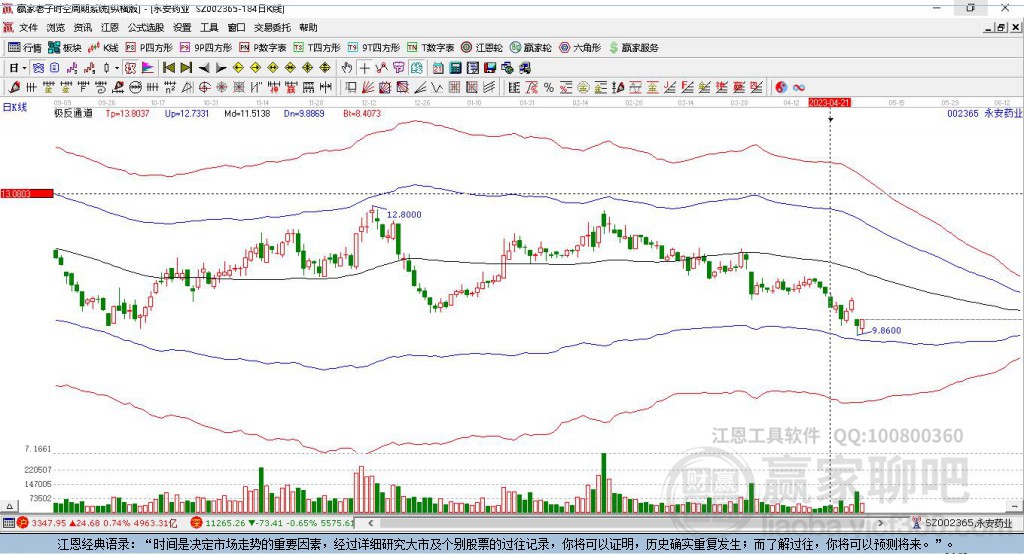Viewport: 1024px width, 554px height.
Task: Click the 极反通道 indicator name
Action: click(73, 113)
